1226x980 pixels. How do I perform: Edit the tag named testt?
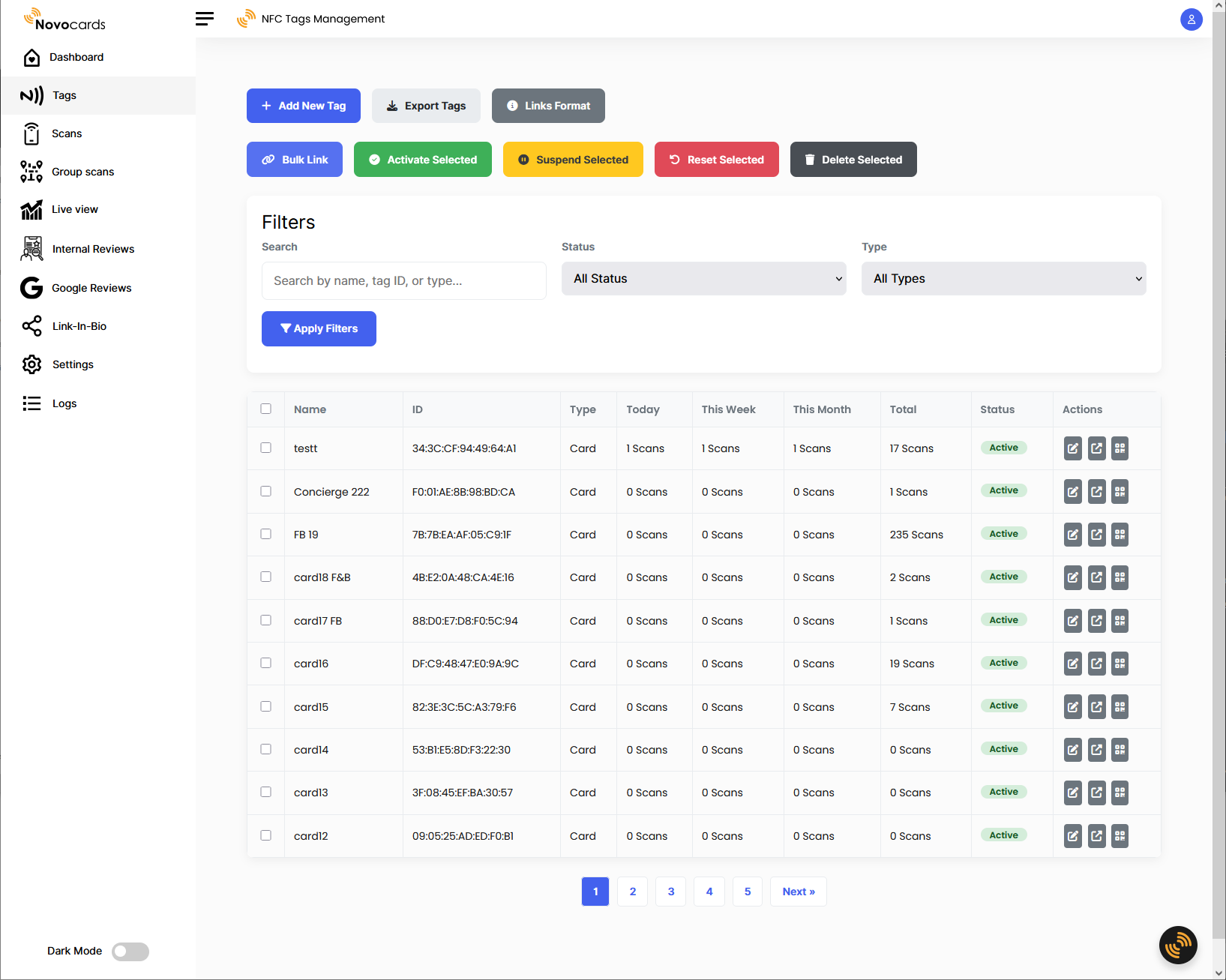pos(1072,448)
